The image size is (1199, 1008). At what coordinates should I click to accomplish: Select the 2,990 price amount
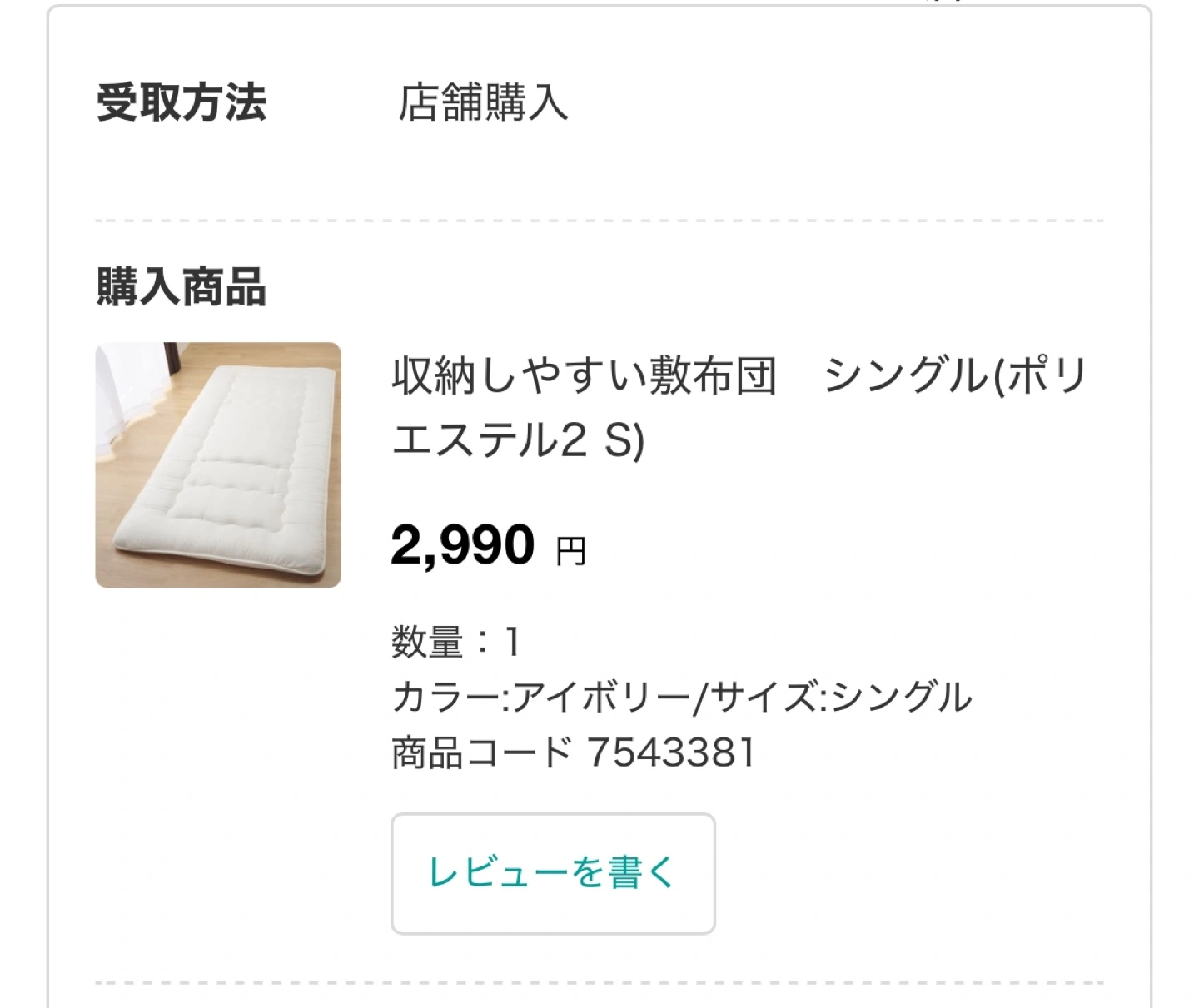coord(462,545)
